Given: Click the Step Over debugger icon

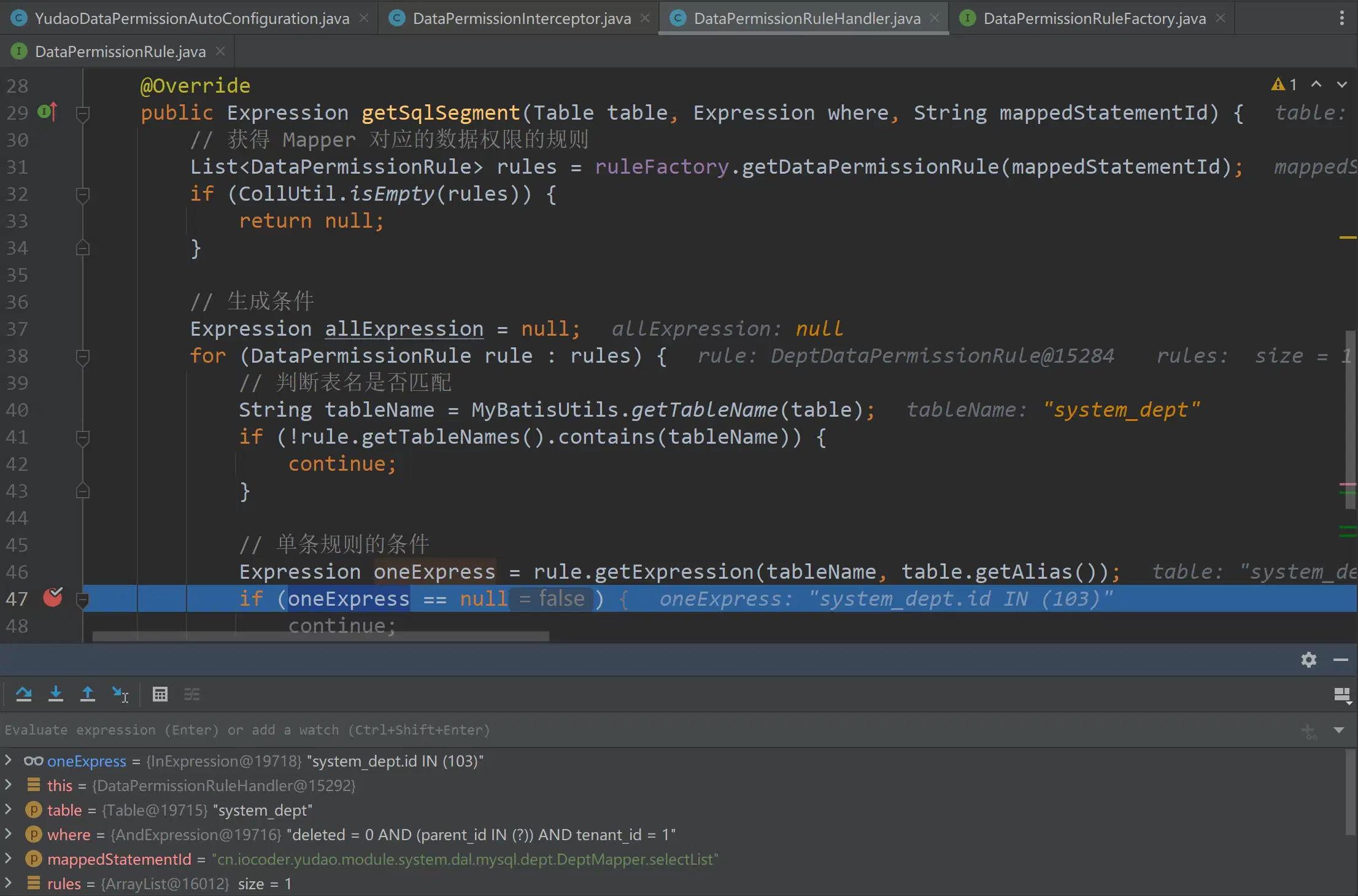Looking at the screenshot, I should pyautogui.click(x=24, y=694).
